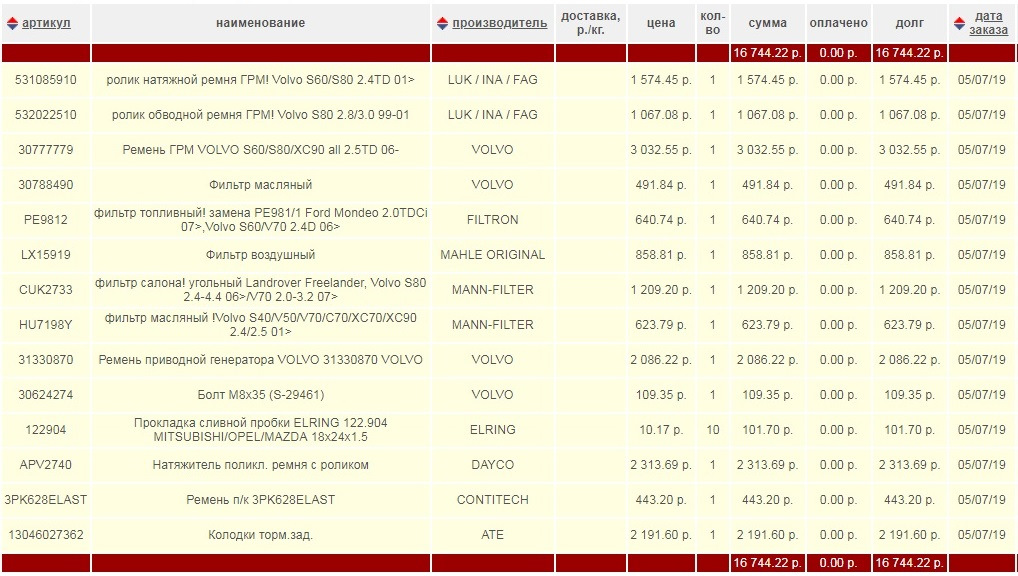Image resolution: width=1018 pixels, height=576 pixels.
Task: Select article number 122904
Action: click(46, 431)
